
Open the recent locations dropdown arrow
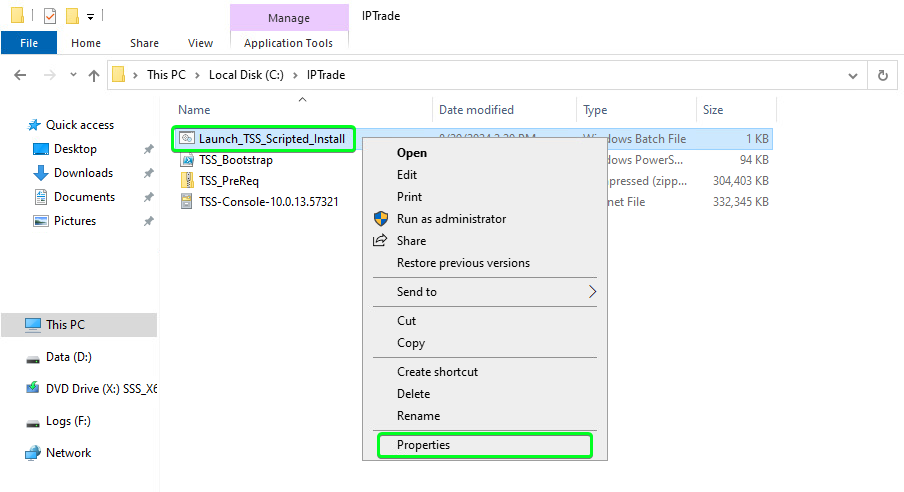[73, 75]
